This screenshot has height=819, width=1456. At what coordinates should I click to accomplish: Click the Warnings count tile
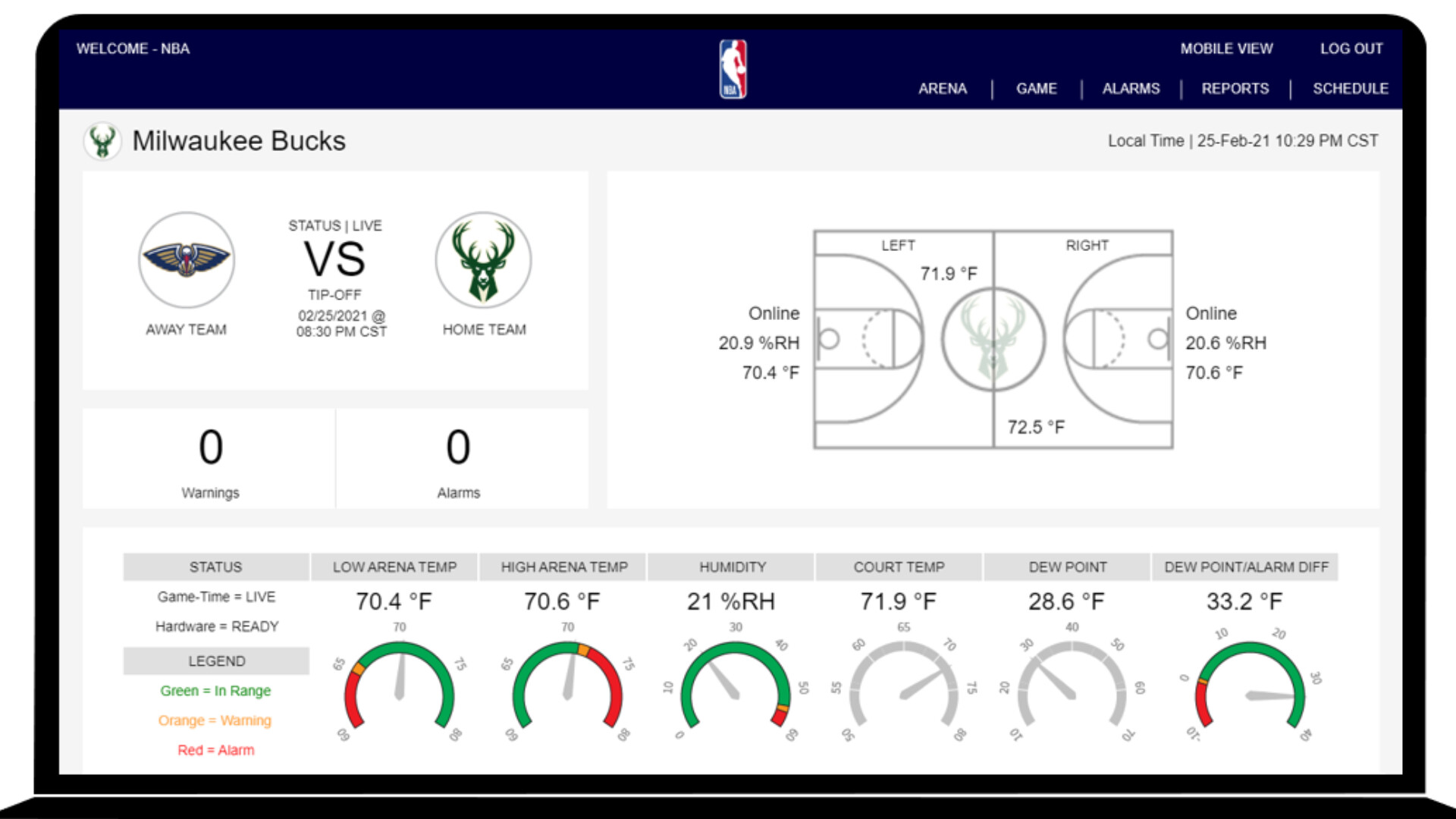coord(210,459)
